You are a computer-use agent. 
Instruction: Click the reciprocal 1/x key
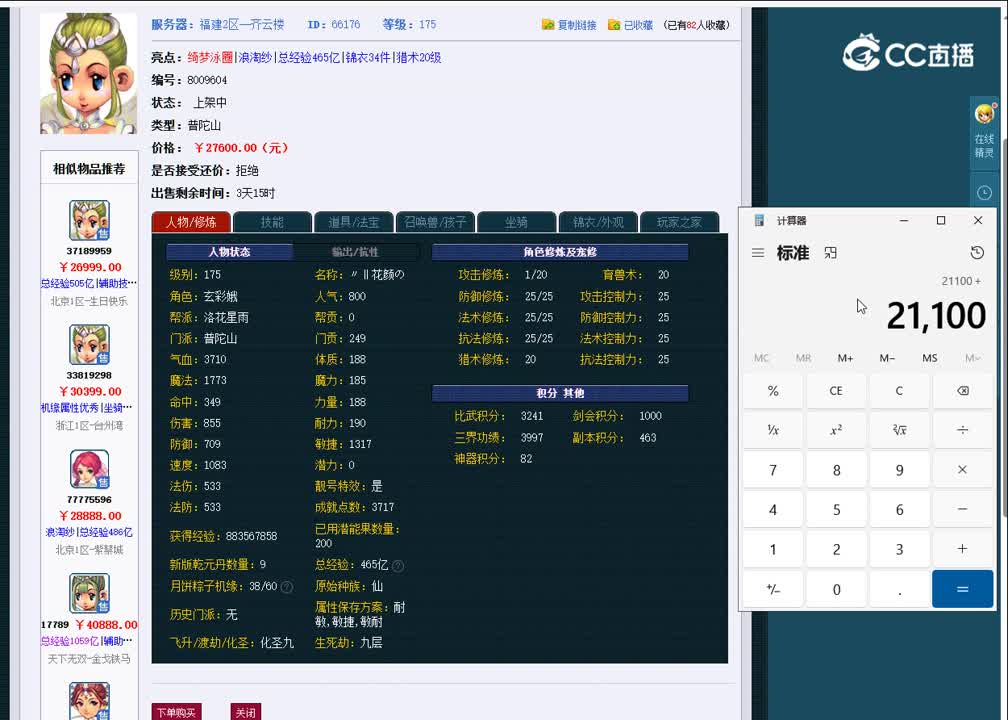click(773, 430)
